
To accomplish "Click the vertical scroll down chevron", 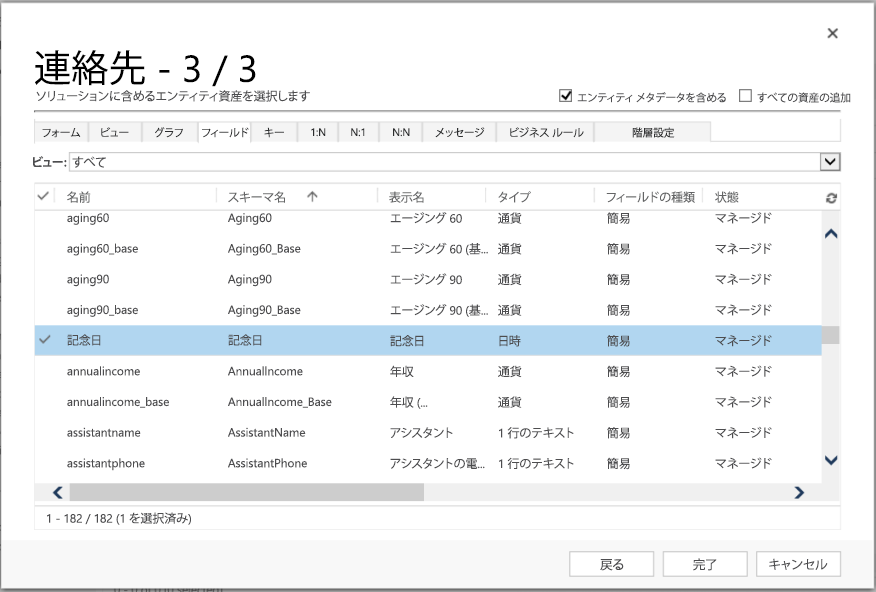I will 831,460.
